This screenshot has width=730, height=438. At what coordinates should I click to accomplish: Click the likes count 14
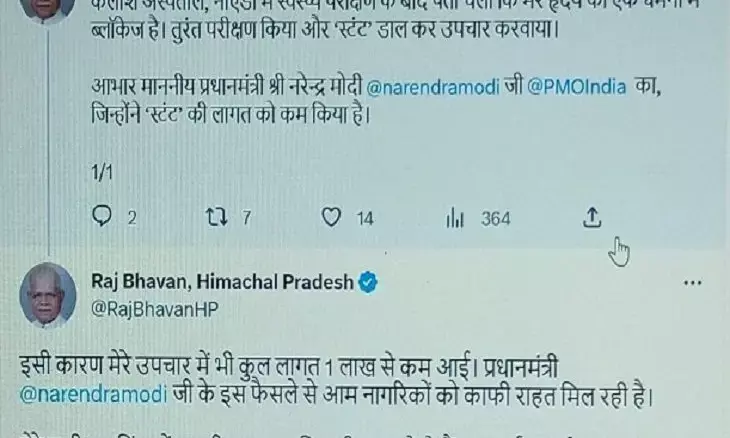click(365, 218)
